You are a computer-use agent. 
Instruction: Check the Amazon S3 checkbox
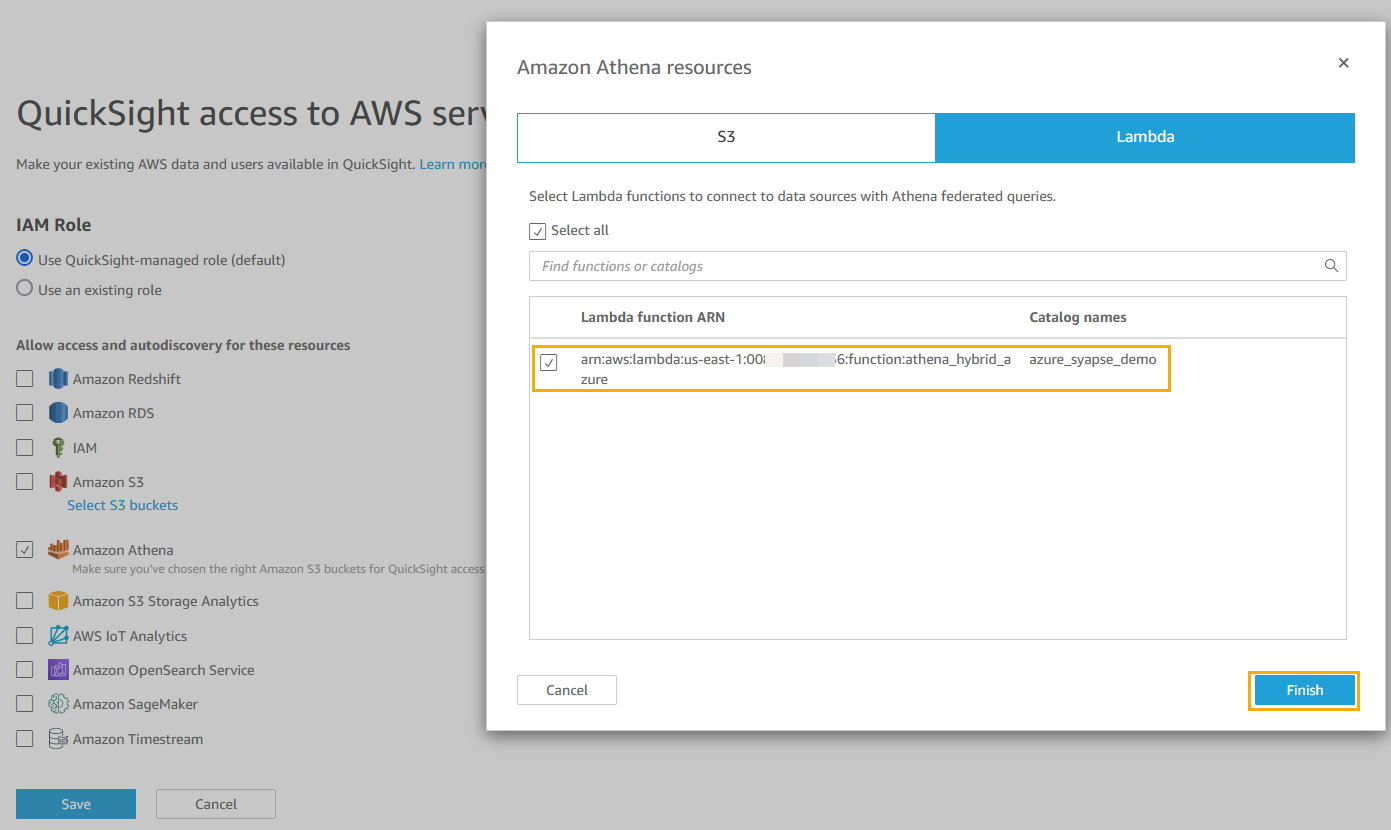[x=25, y=482]
